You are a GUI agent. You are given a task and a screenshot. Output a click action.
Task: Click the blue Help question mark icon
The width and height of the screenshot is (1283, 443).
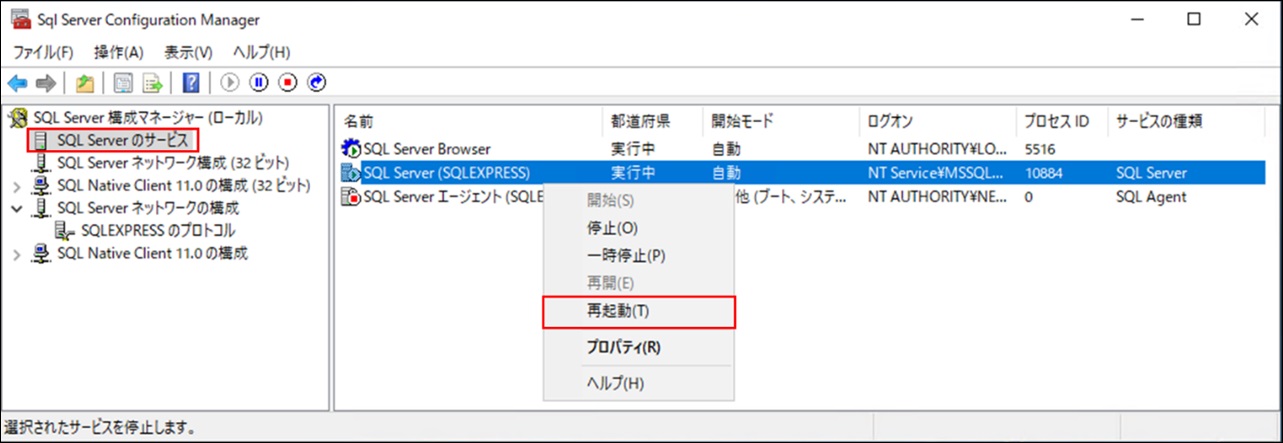[191, 83]
